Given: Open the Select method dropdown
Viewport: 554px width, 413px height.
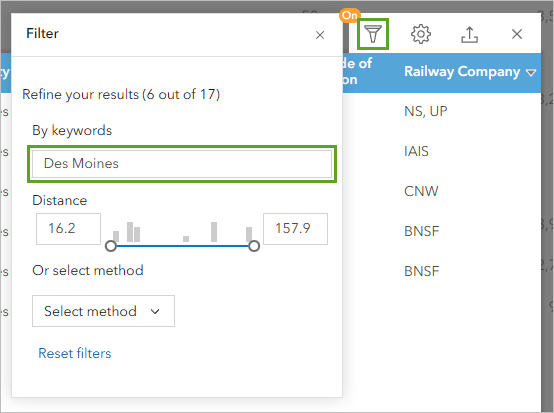Looking at the screenshot, I should [x=103, y=311].
